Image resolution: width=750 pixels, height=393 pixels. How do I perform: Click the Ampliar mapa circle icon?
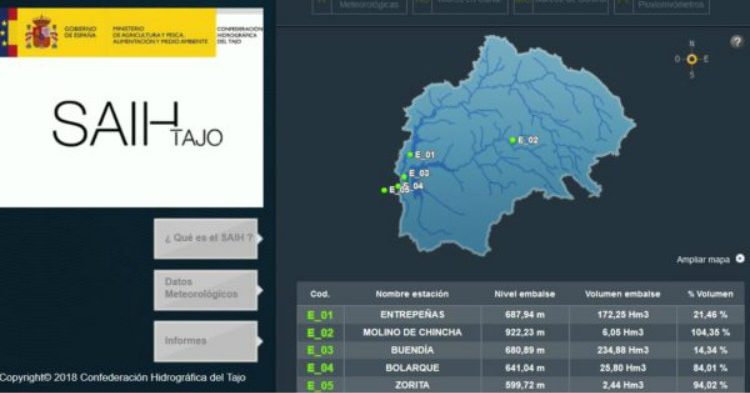pos(740,259)
